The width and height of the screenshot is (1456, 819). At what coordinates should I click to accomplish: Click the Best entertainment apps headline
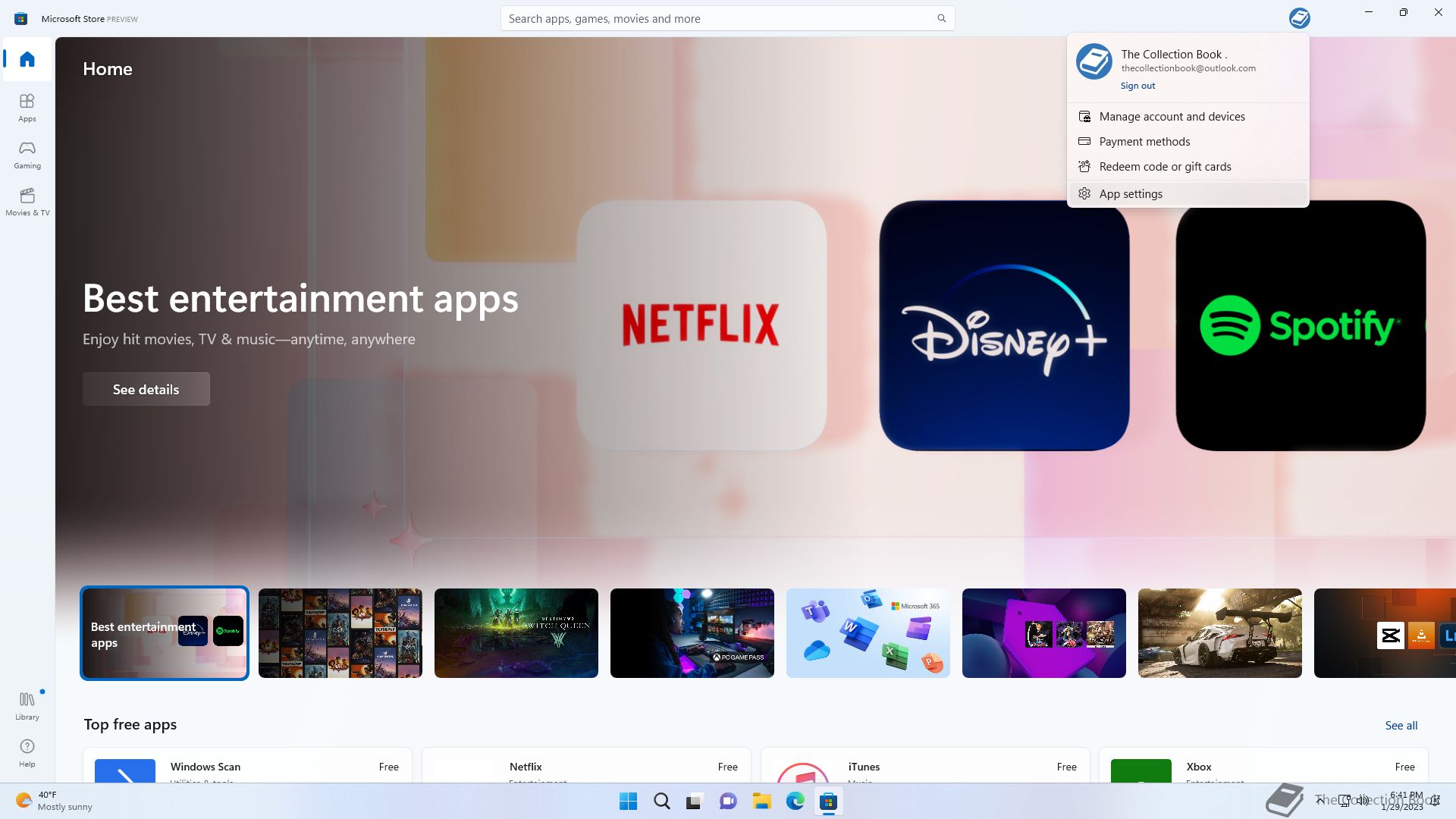[x=300, y=298]
